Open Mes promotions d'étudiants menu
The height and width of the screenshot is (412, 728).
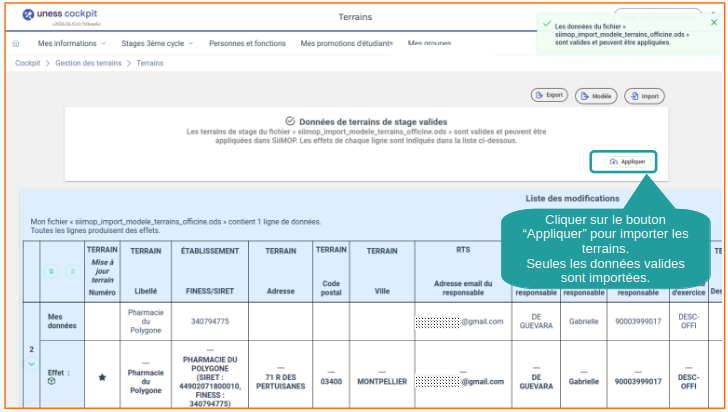tap(346, 43)
